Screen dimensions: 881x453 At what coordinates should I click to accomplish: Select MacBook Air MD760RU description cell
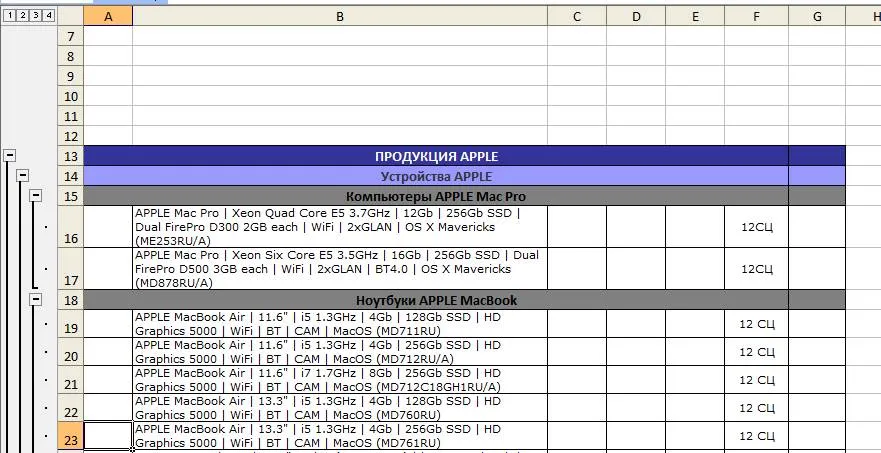point(340,407)
